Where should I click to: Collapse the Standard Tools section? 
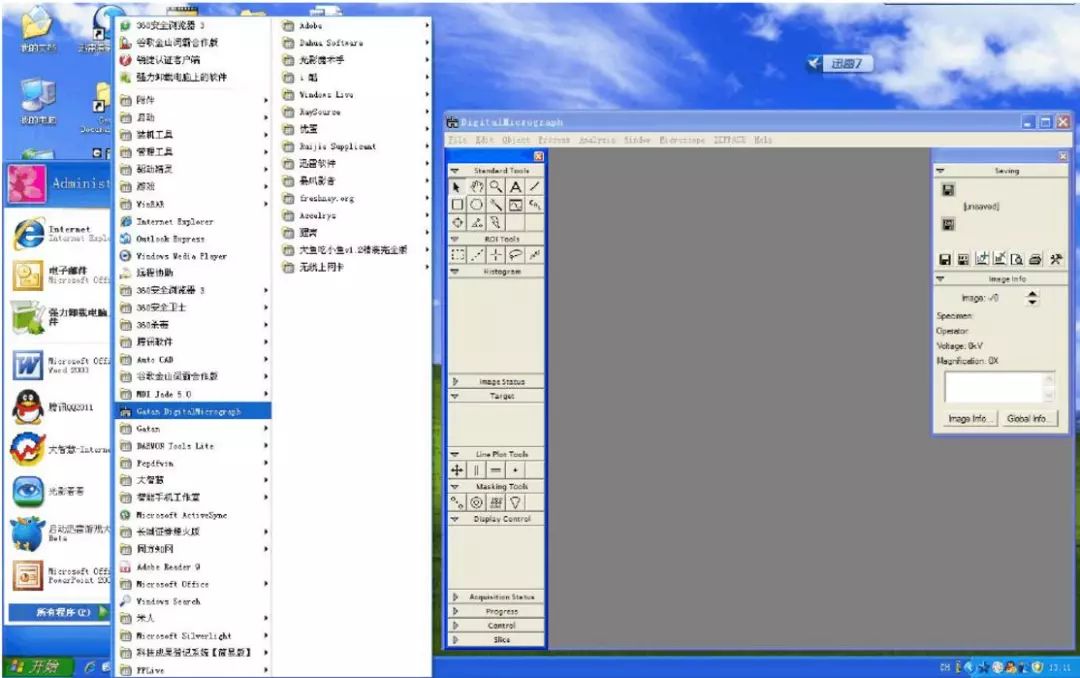455,170
